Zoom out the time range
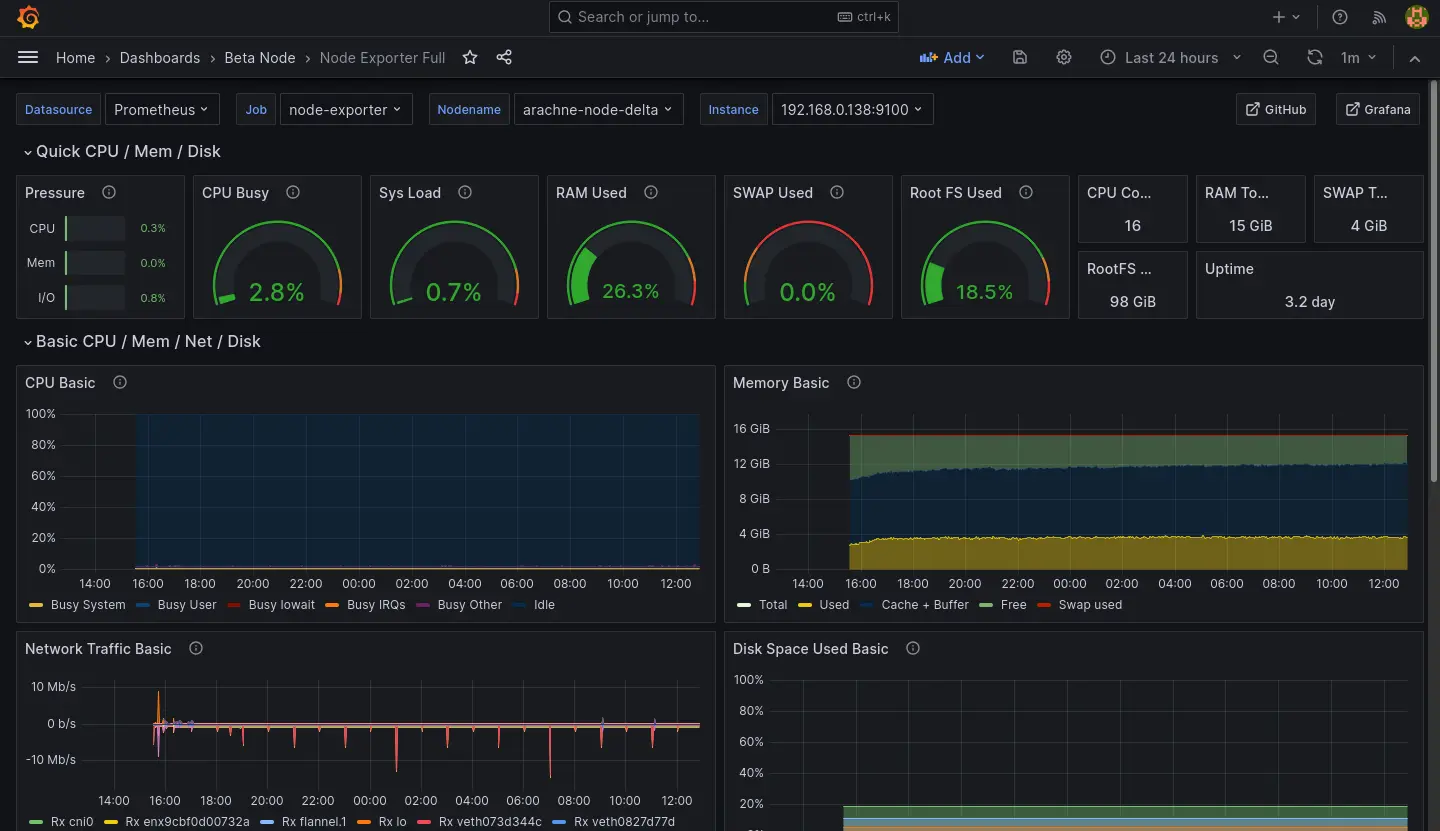This screenshot has height=831, width=1440. tap(1271, 58)
